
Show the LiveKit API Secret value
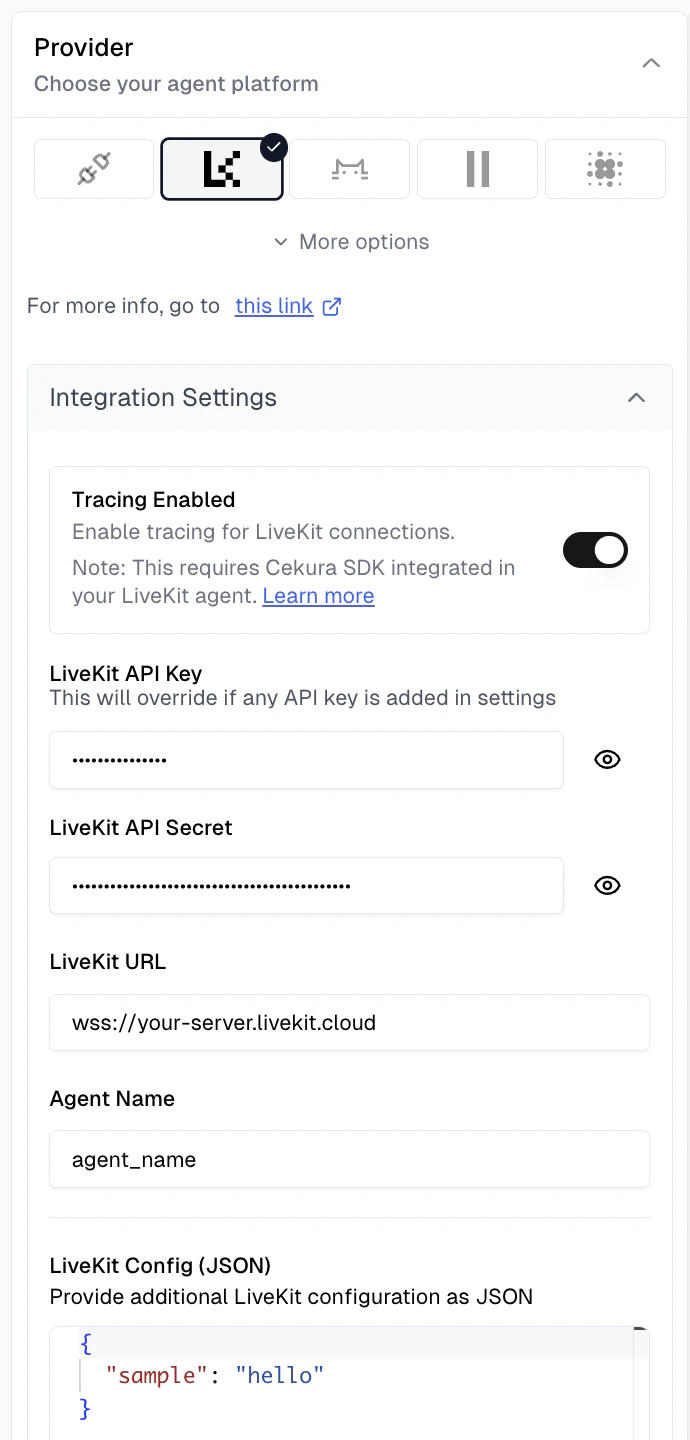coord(607,885)
